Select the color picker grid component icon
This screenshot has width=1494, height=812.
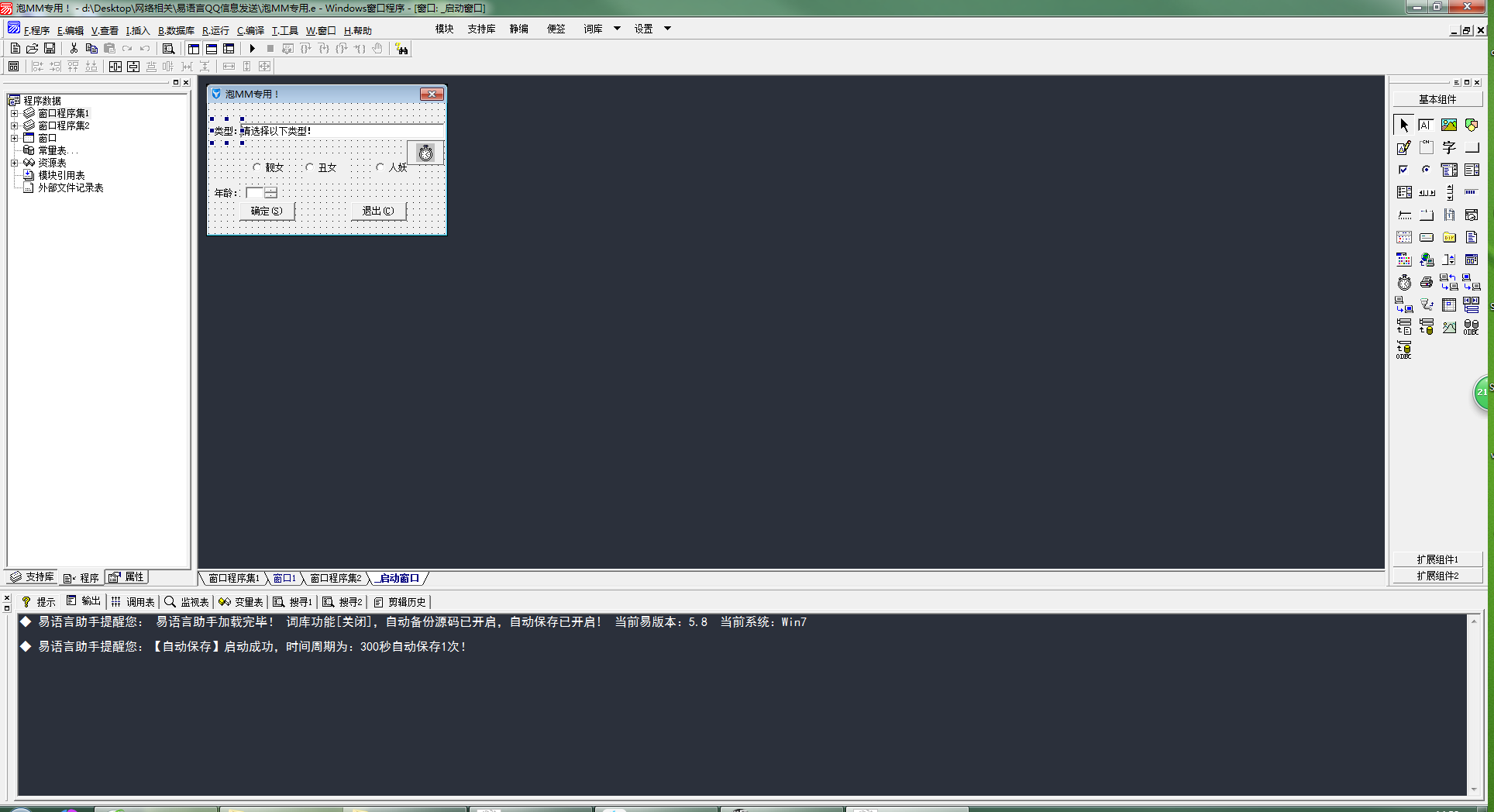coord(1403,260)
